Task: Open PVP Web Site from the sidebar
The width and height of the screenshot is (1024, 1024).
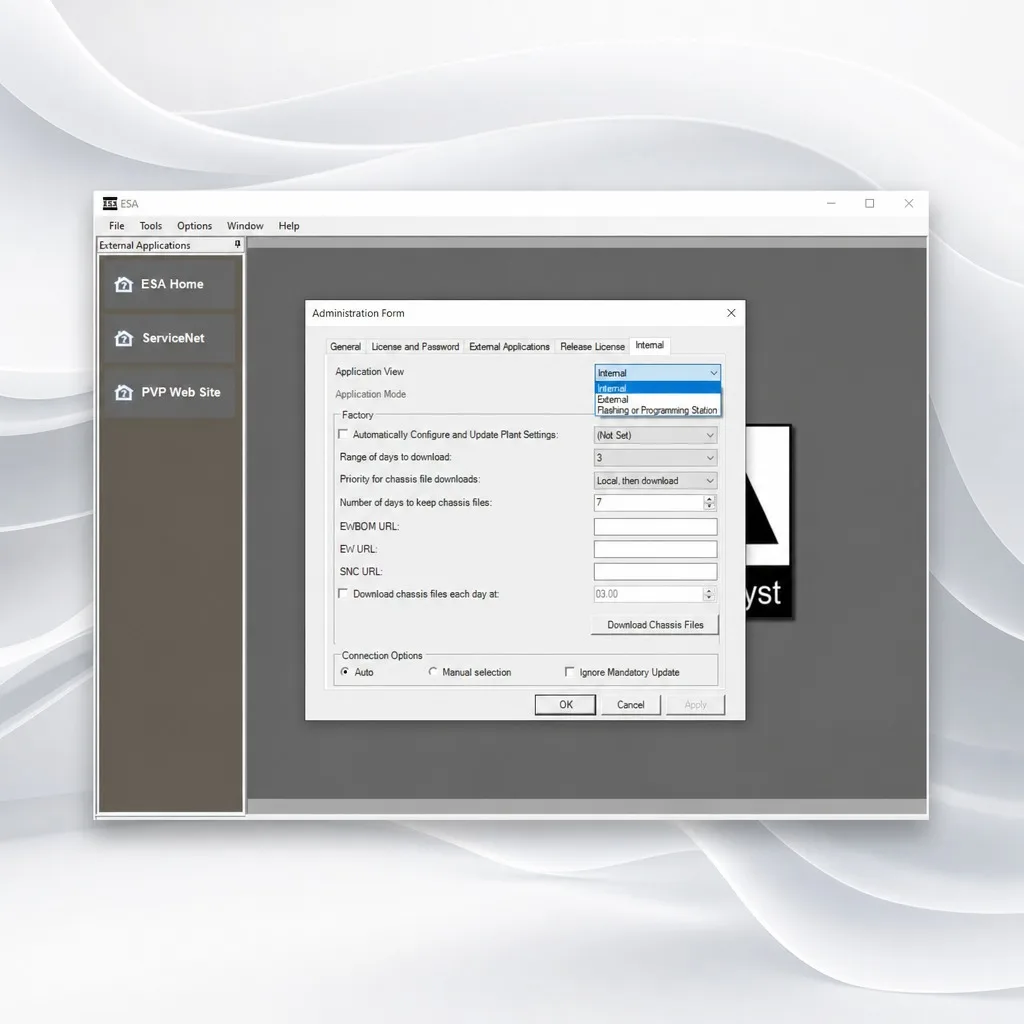Action: pos(169,392)
